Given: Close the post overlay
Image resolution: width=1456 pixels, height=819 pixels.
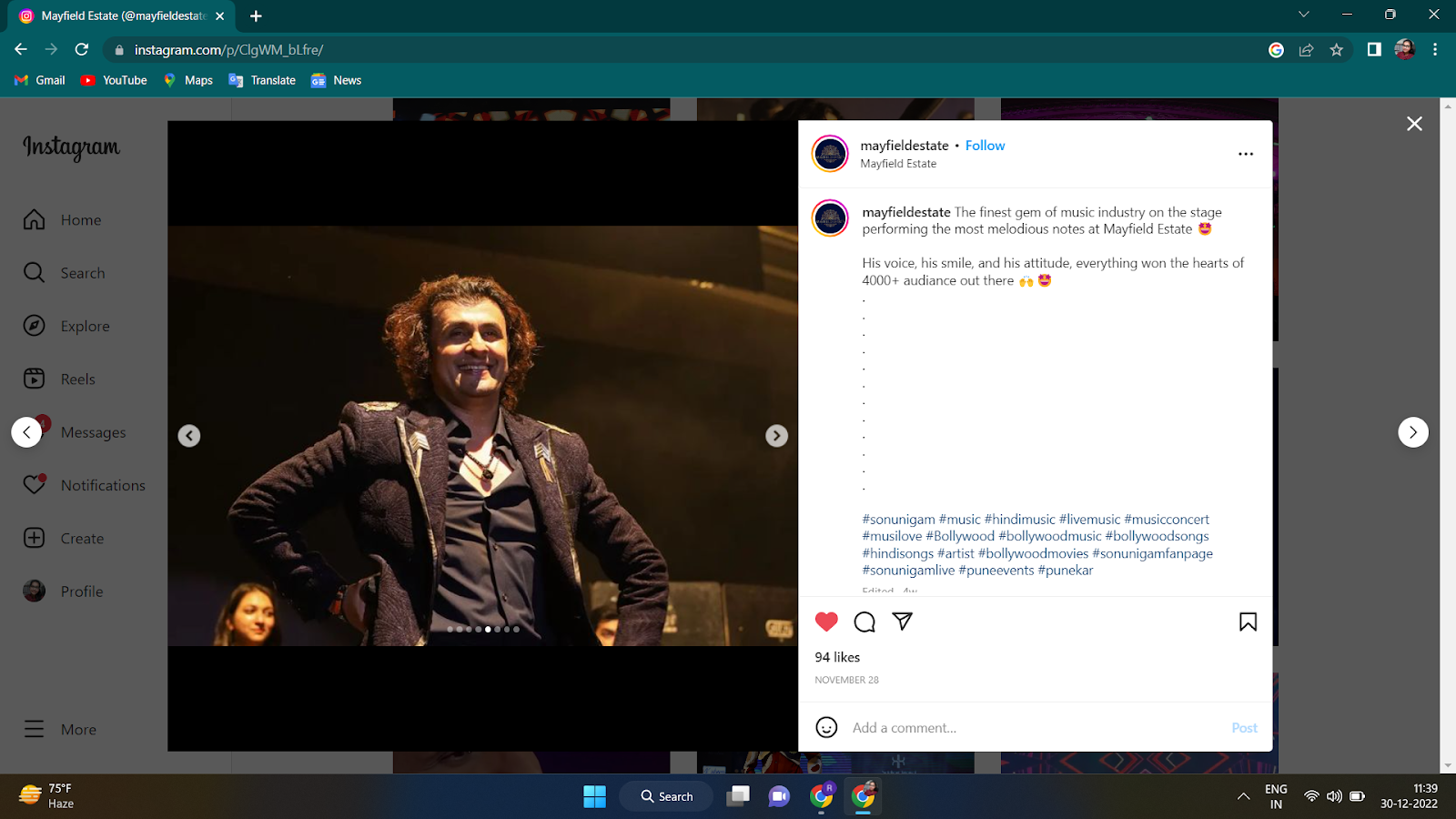Looking at the screenshot, I should [1414, 124].
